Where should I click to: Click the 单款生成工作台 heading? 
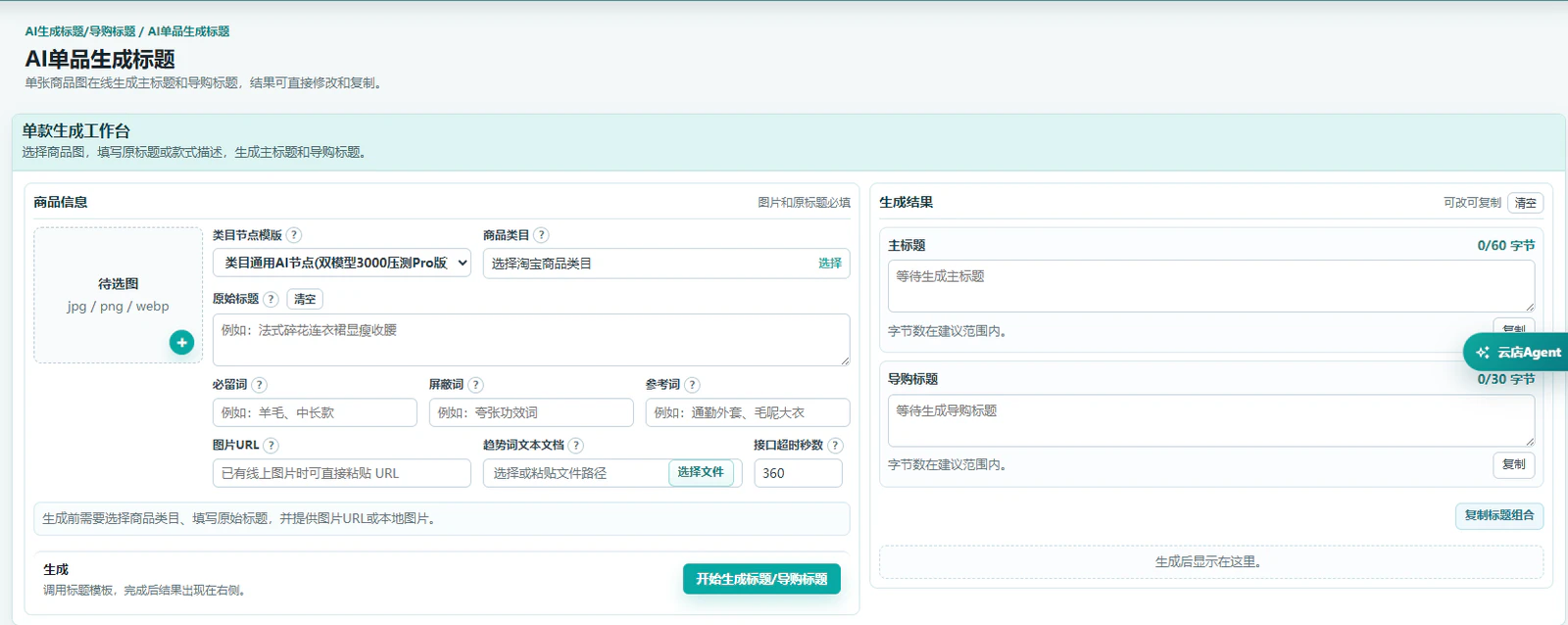(76, 130)
